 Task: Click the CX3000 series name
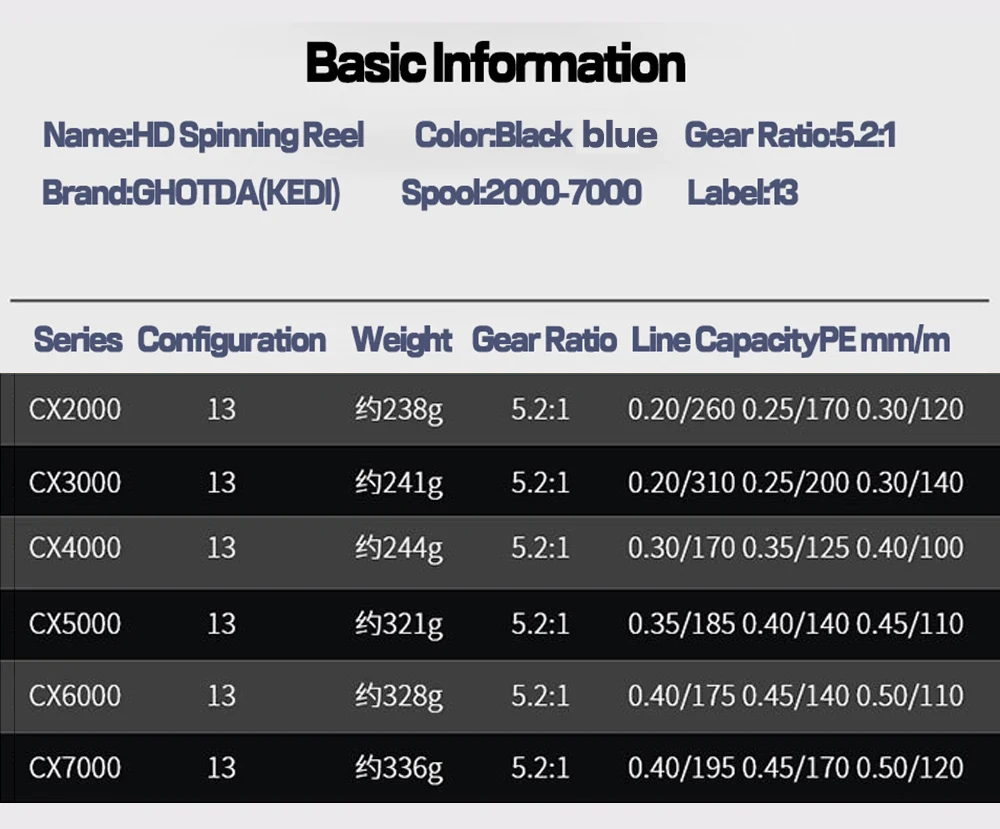[x=75, y=482]
